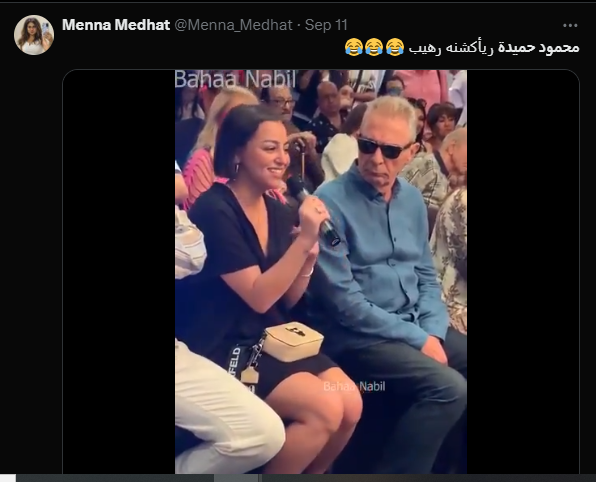596x482 pixels.
Task: Click the middle laughing emoji in tweet
Action: click(x=374, y=47)
